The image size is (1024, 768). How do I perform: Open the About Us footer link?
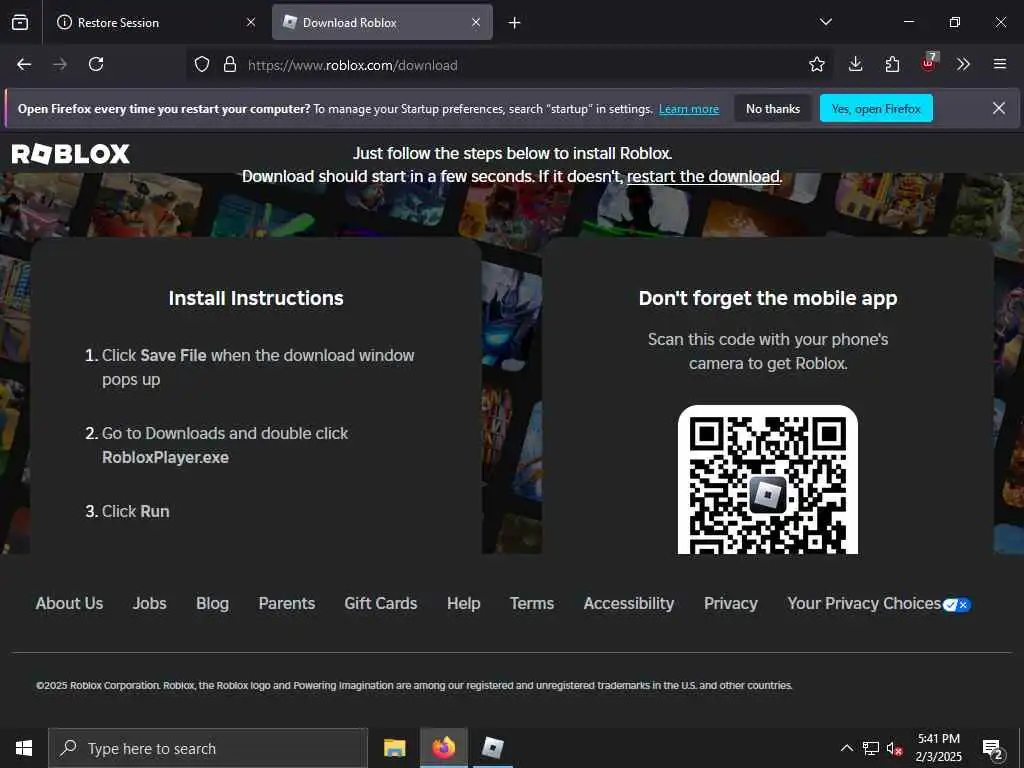[x=69, y=603]
